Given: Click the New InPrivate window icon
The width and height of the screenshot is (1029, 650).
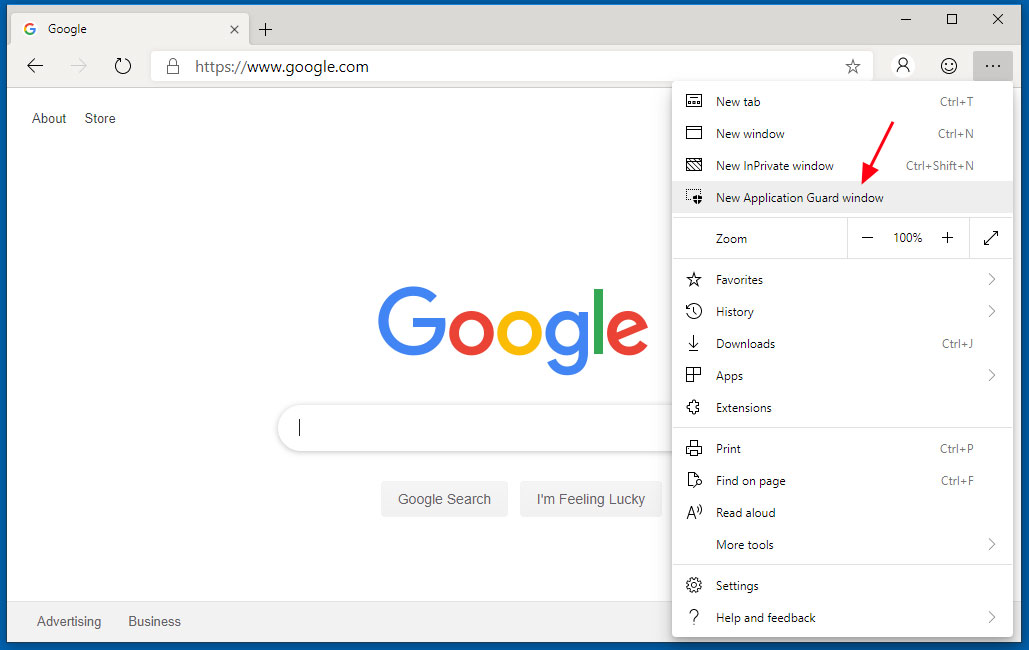Looking at the screenshot, I should (694, 165).
